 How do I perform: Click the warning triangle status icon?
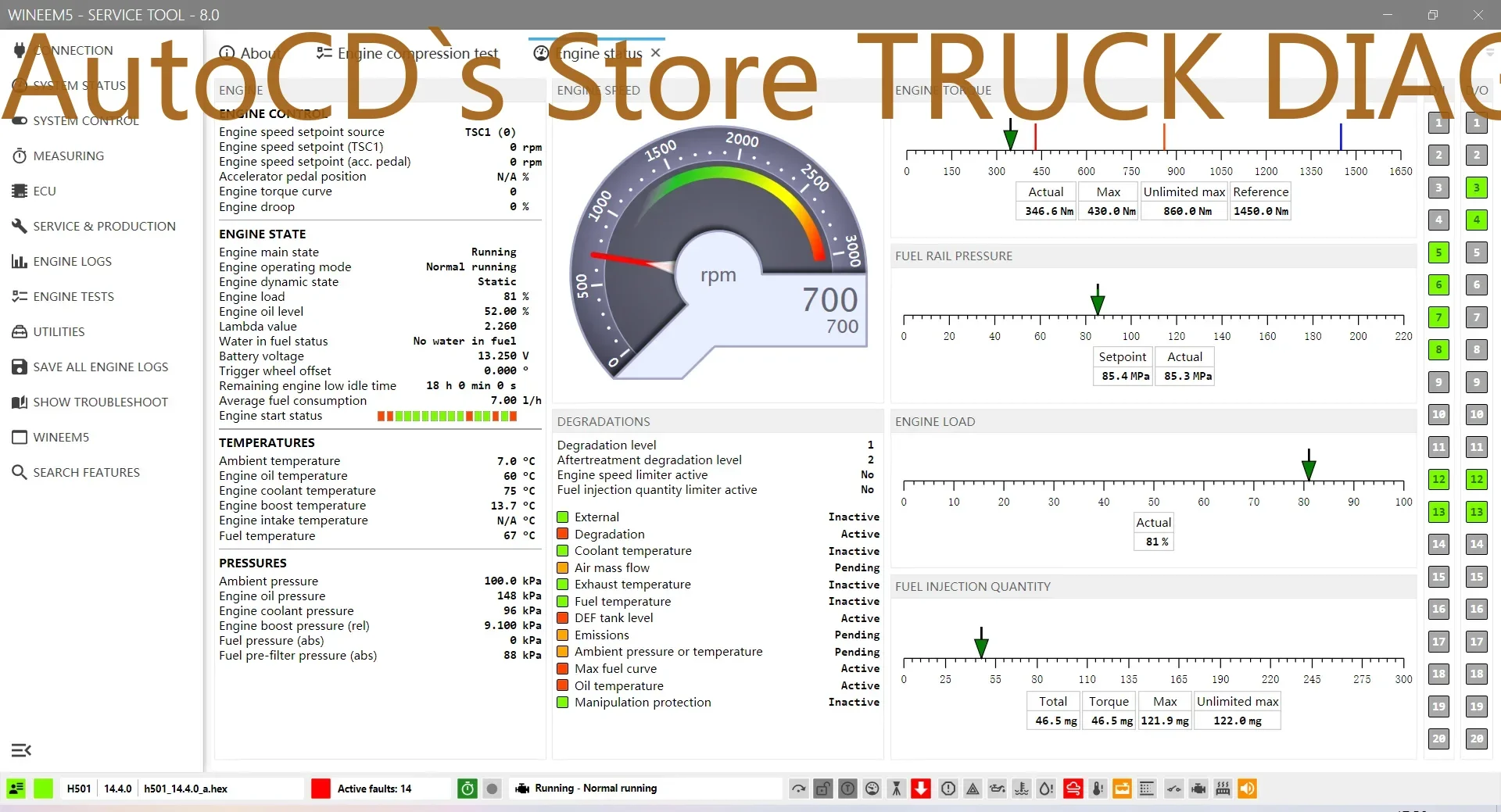[973, 789]
